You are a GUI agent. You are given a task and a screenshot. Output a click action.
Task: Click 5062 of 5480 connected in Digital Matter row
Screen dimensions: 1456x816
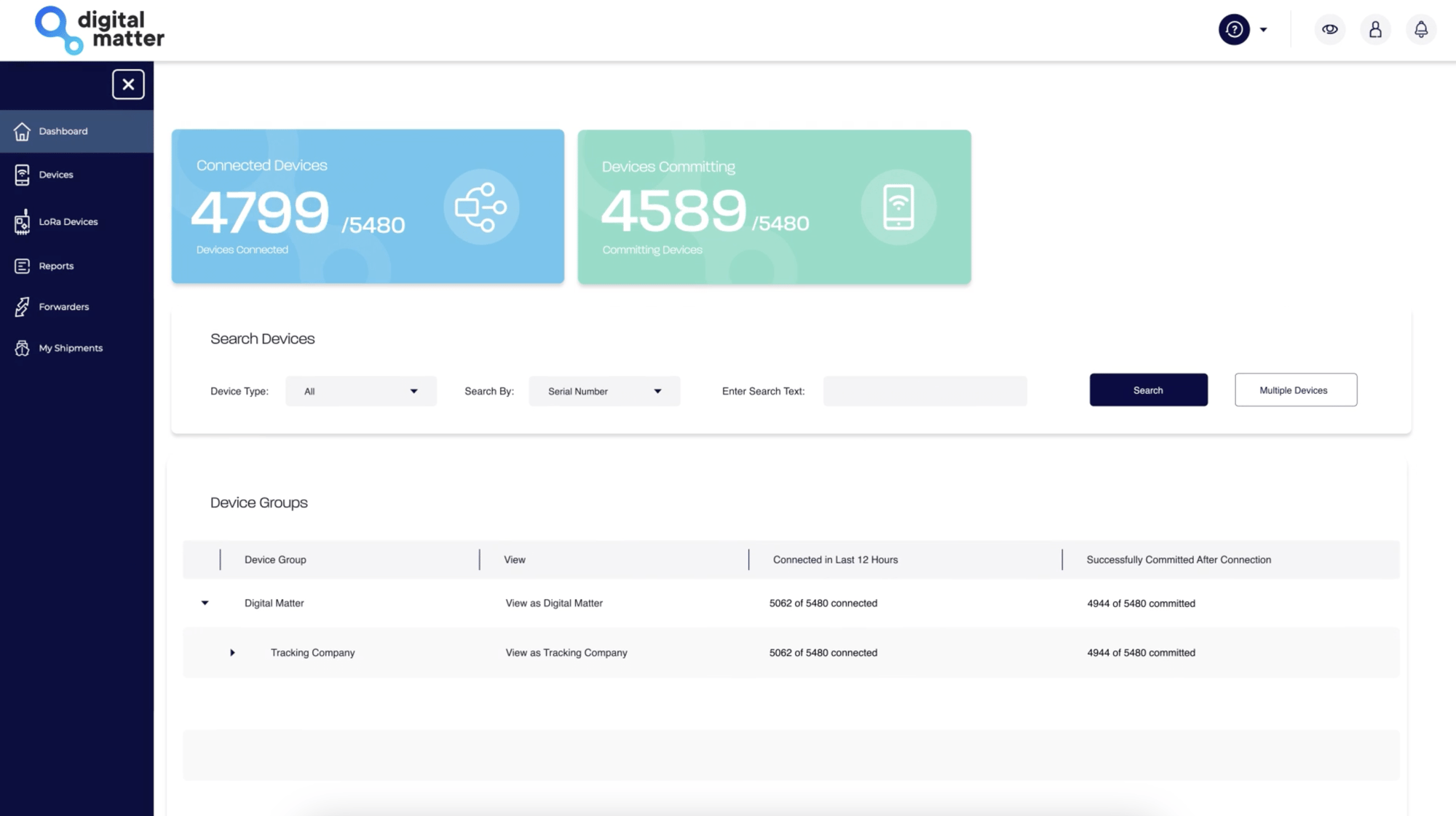[823, 603]
